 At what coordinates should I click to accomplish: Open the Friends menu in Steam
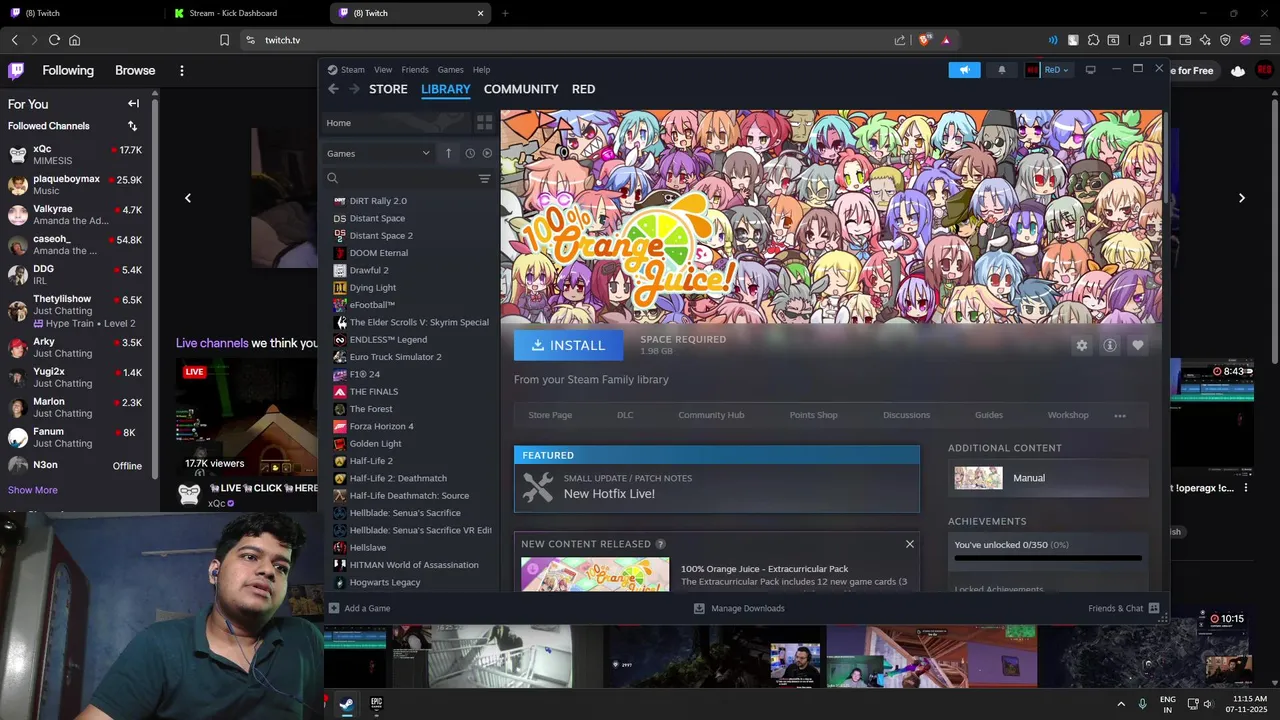click(x=415, y=70)
